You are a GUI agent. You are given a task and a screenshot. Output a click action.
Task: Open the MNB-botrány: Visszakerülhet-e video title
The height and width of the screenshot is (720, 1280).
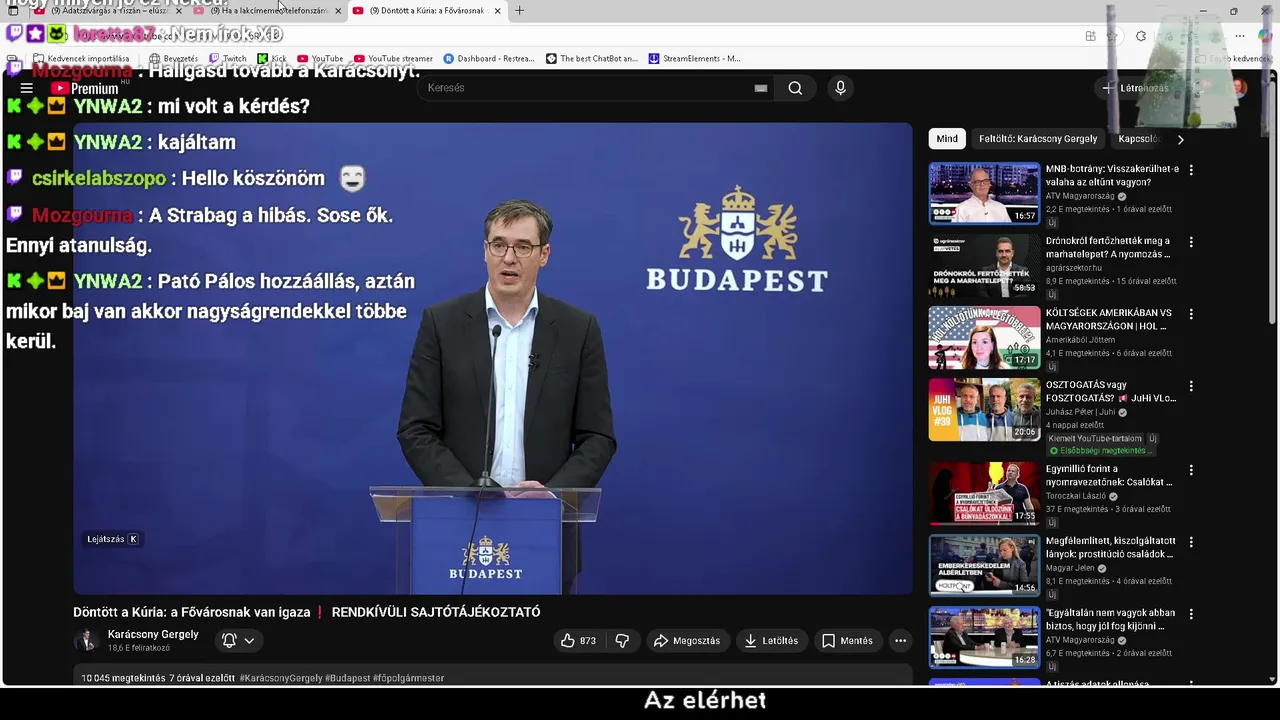click(1112, 176)
